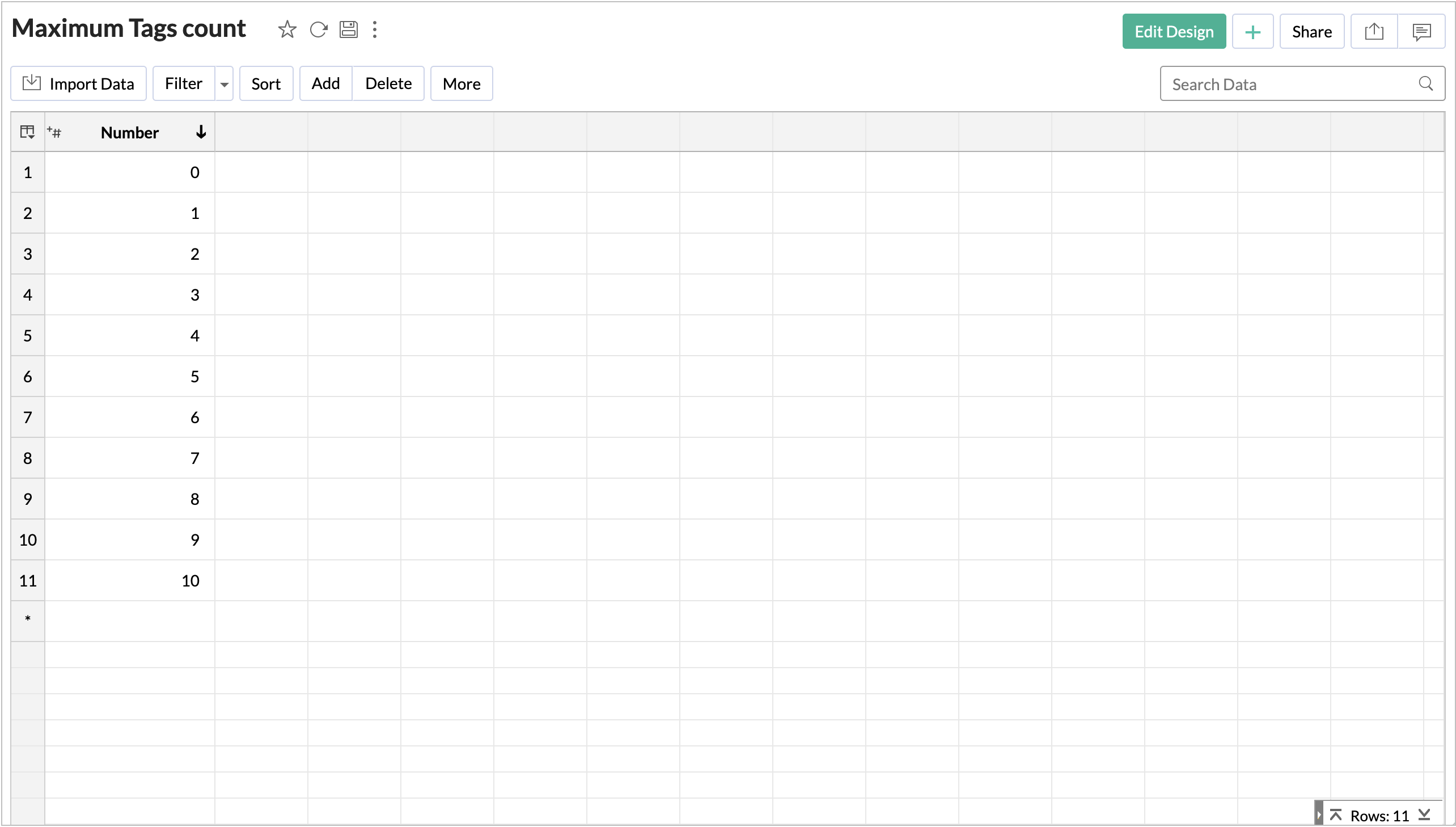Click the Sort toolbar button
The width and height of the screenshot is (1456, 827).
[x=266, y=84]
